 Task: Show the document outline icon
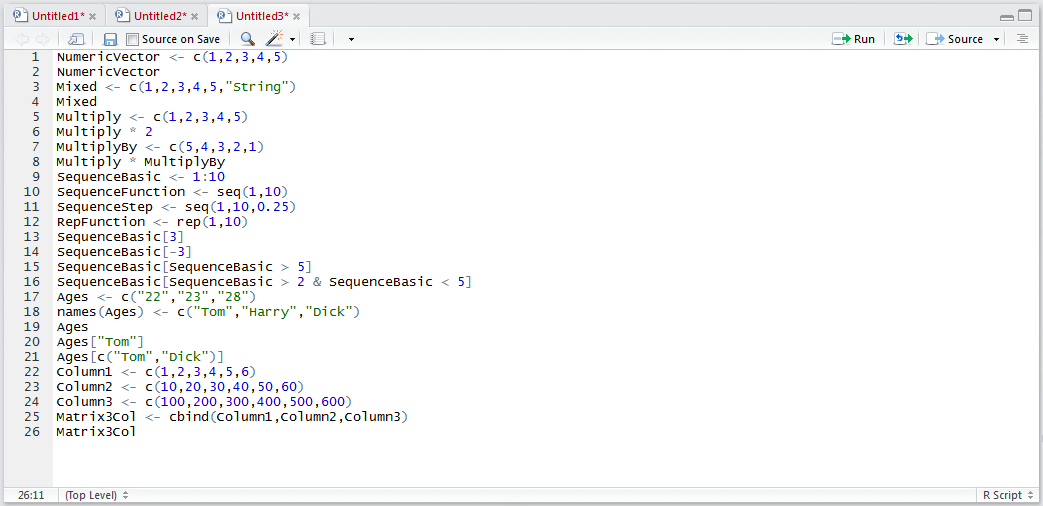(x=1022, y=39)
